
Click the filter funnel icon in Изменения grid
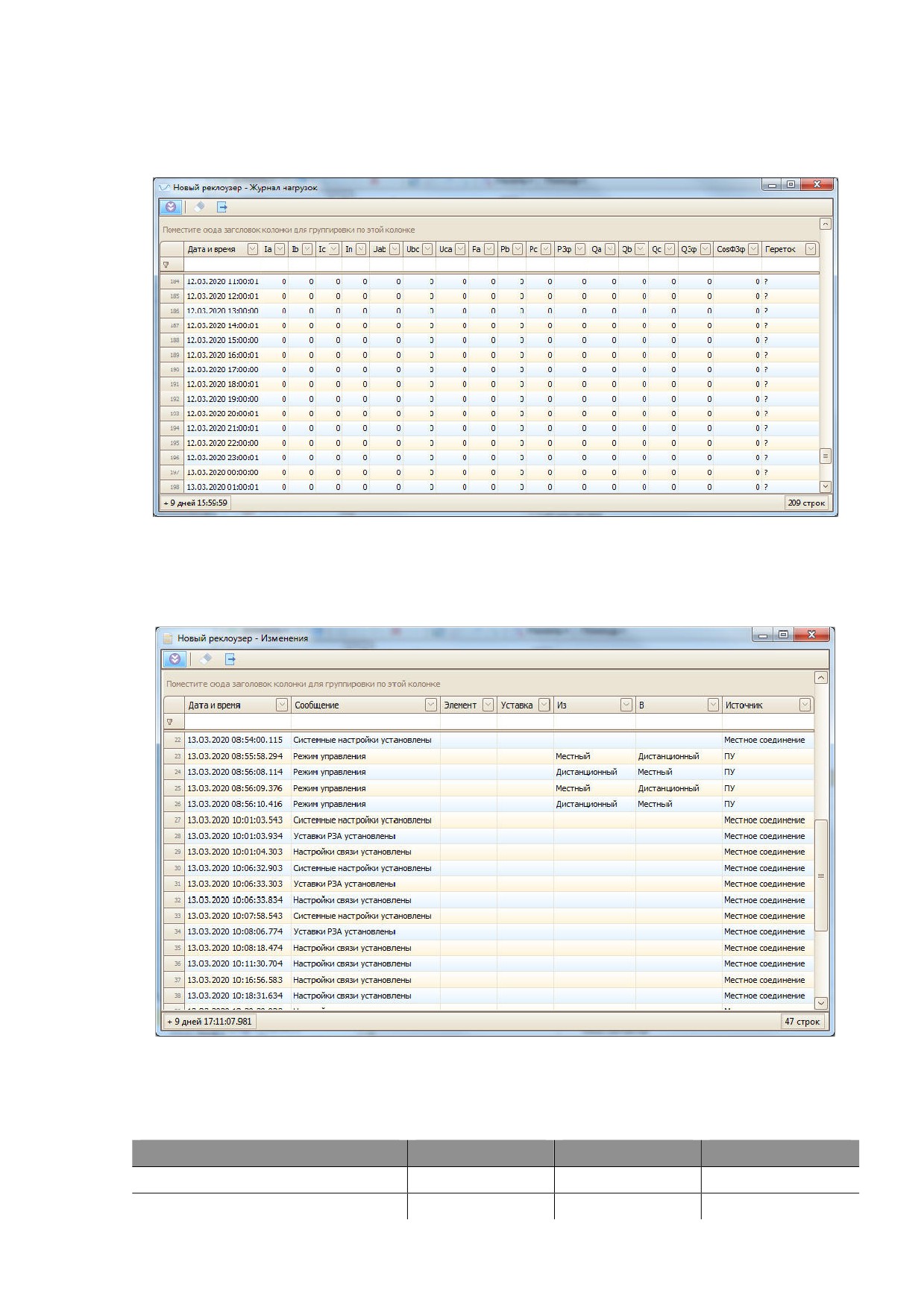click(169, 722)
